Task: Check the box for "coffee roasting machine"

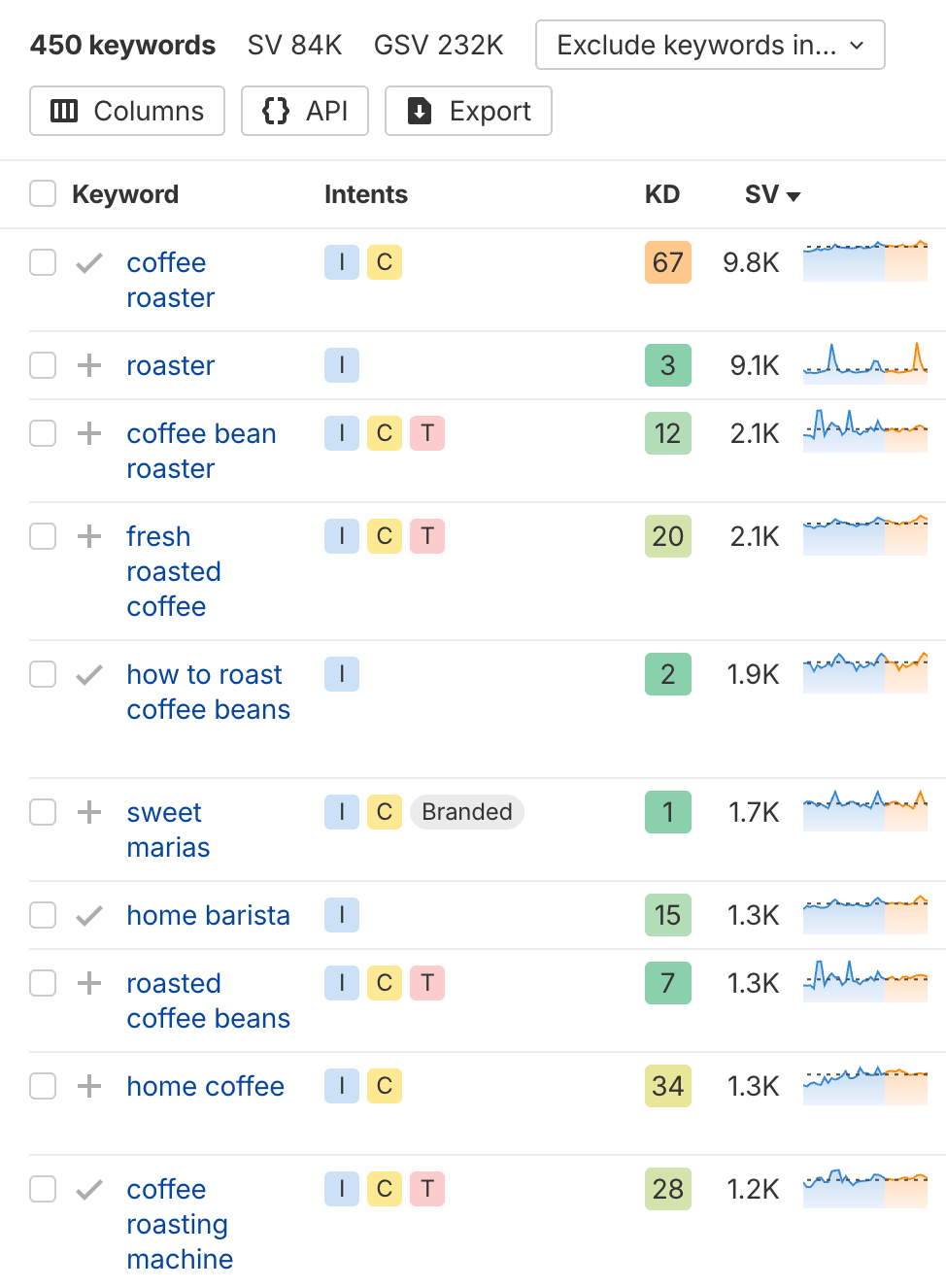Action: (42, 1189)
